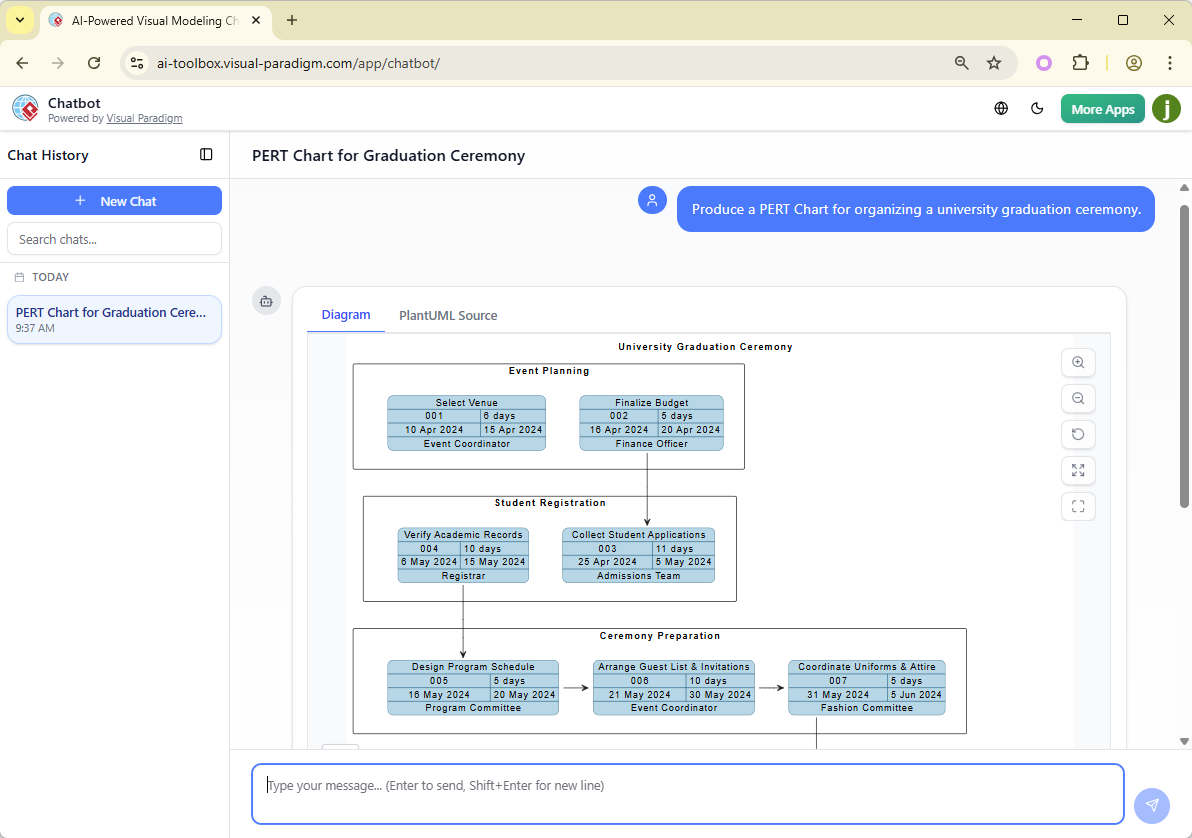Reset the diagram view with the rotate icon
Screen dimensions: 1192x838
click(x=1078, y=434)
